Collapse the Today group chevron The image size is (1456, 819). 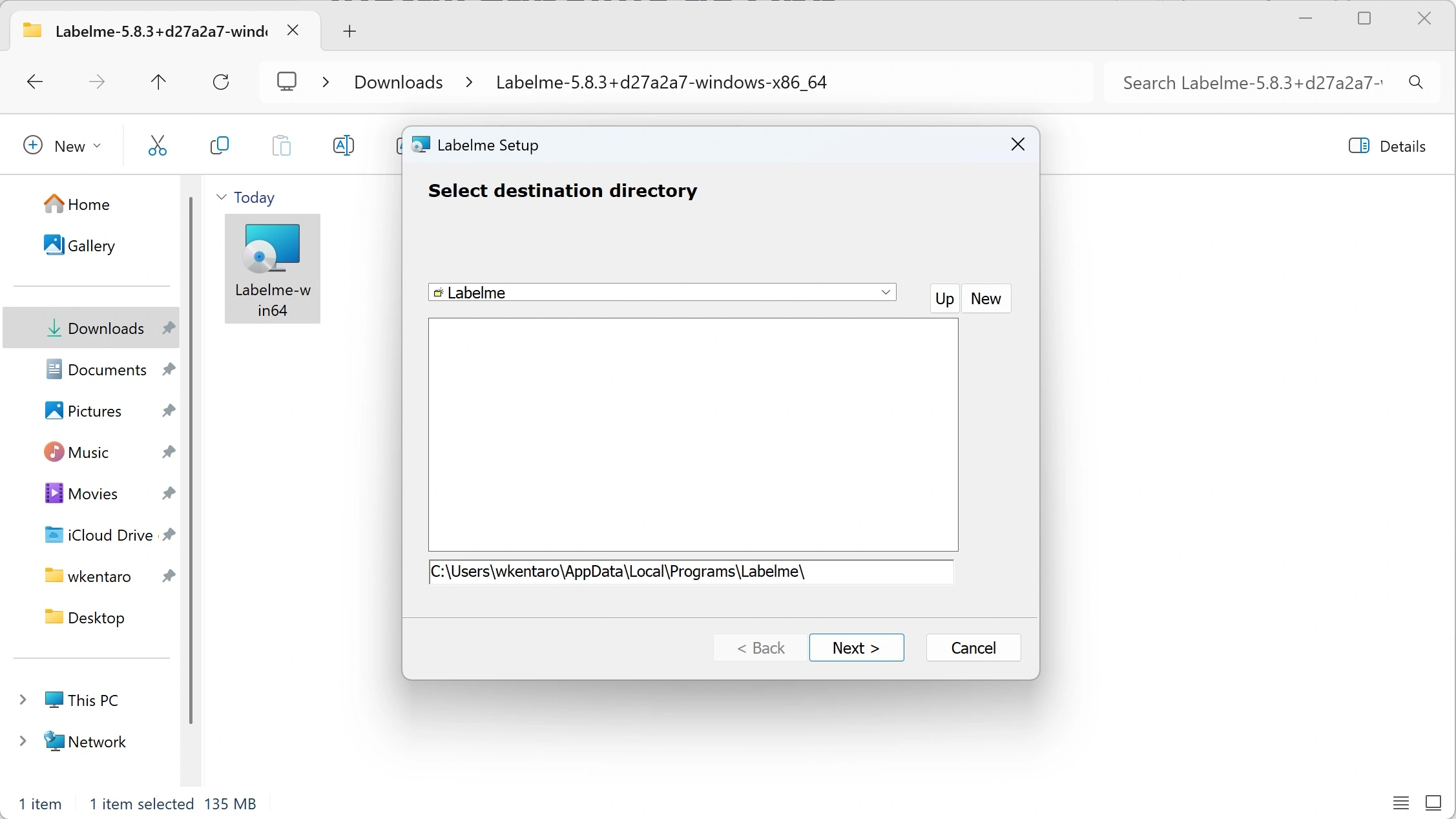(222, 197)
